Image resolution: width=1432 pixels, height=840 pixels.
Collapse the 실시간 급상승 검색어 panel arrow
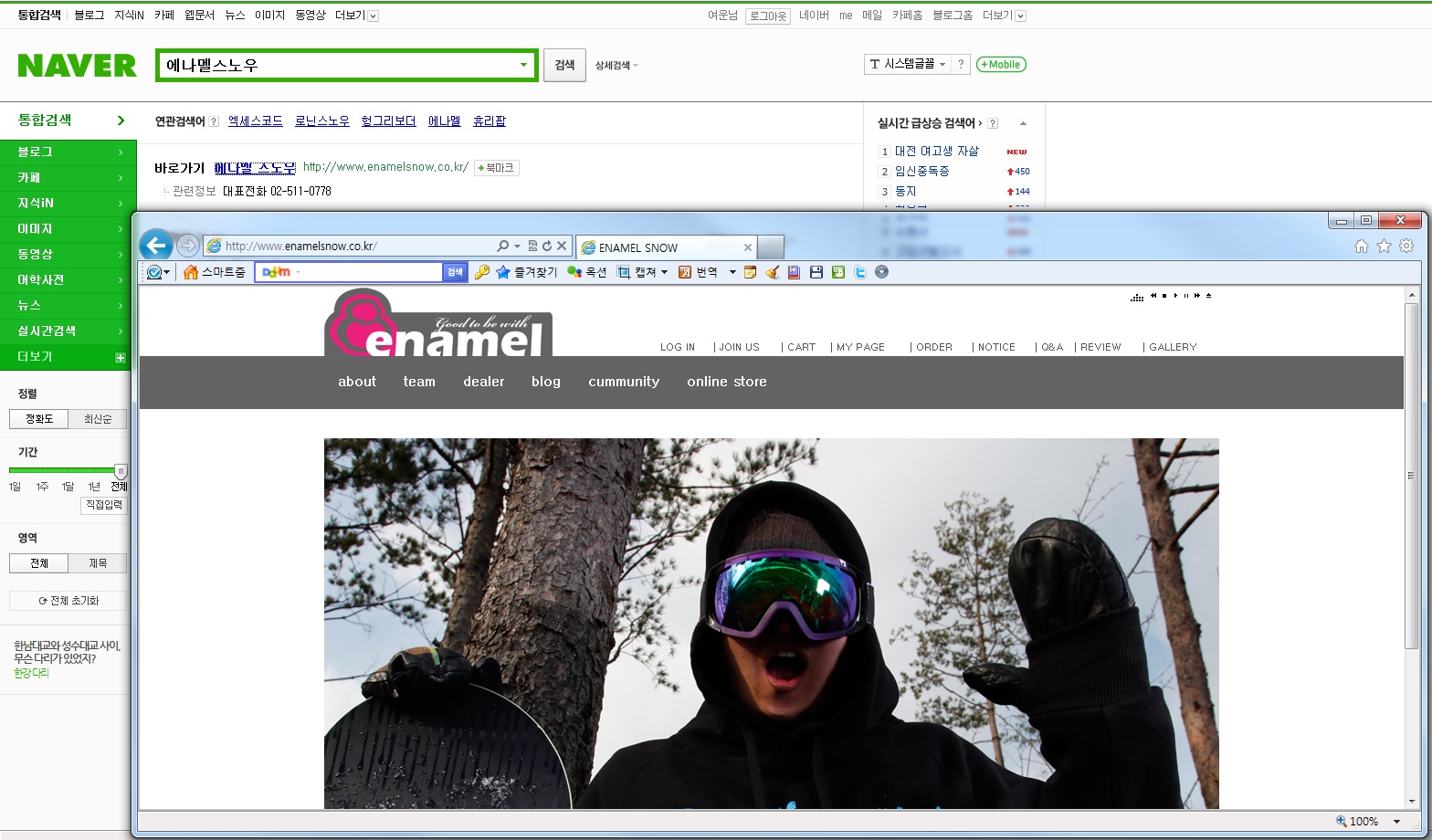[x=1023, y=123]
